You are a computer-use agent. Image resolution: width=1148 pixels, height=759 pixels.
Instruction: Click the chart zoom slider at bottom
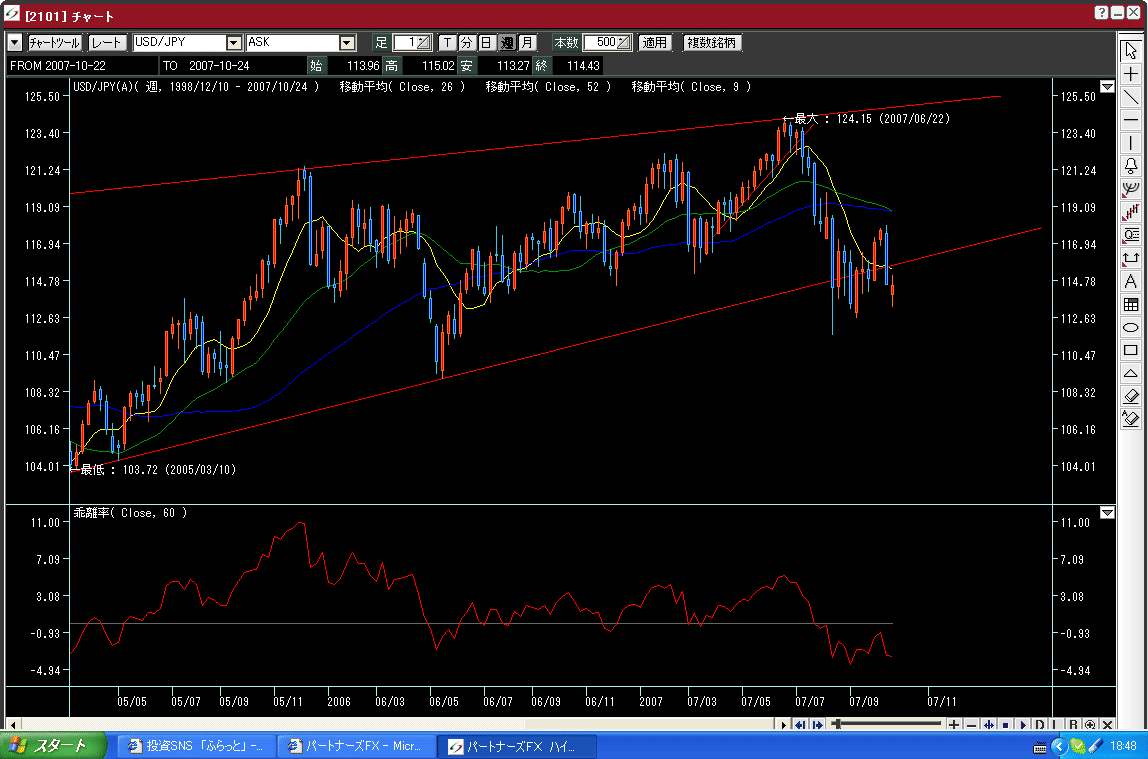coord(880,724)
